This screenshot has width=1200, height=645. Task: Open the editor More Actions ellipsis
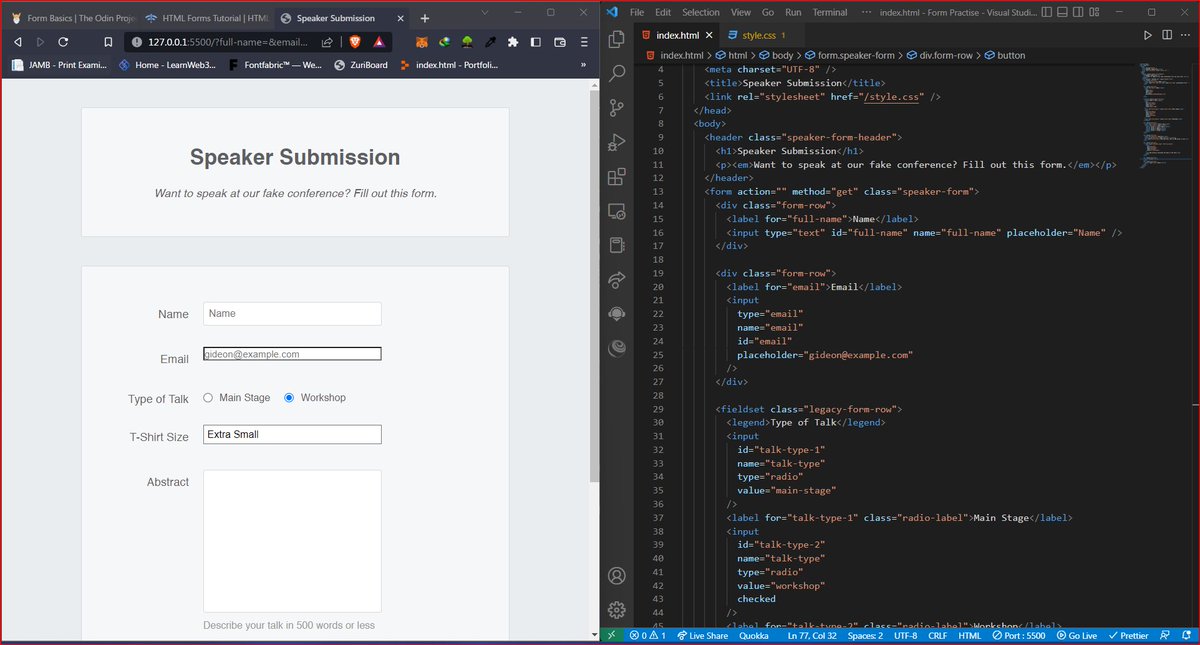(x=1186, y=35)
